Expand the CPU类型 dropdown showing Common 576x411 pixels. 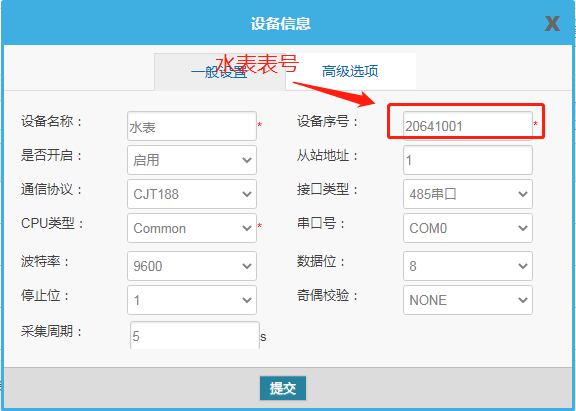pyautogui.click(x=192, y=228)
